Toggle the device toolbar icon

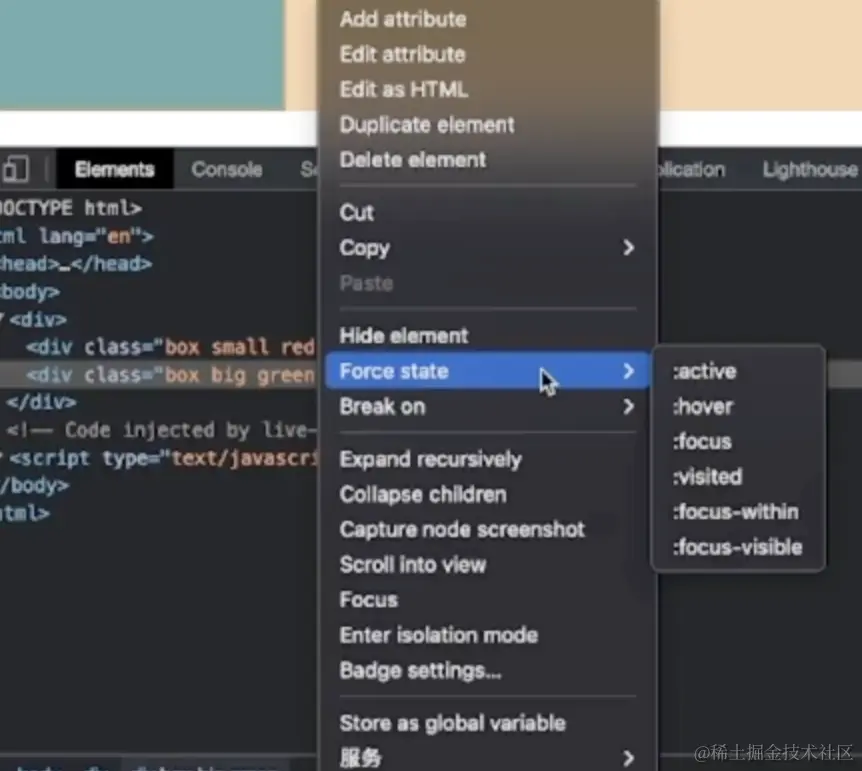coord(15,169)
